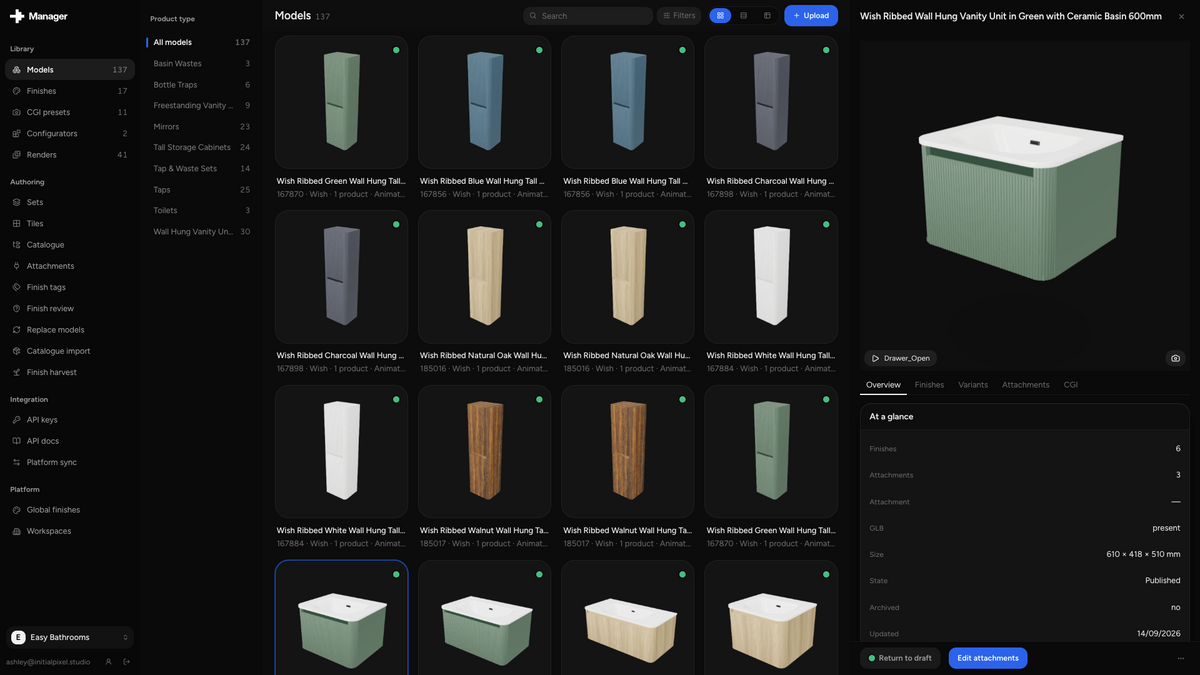Filter by Mirrors product type
The width and height of the screenshot is (1200, 675).
(x=199, y=127)
